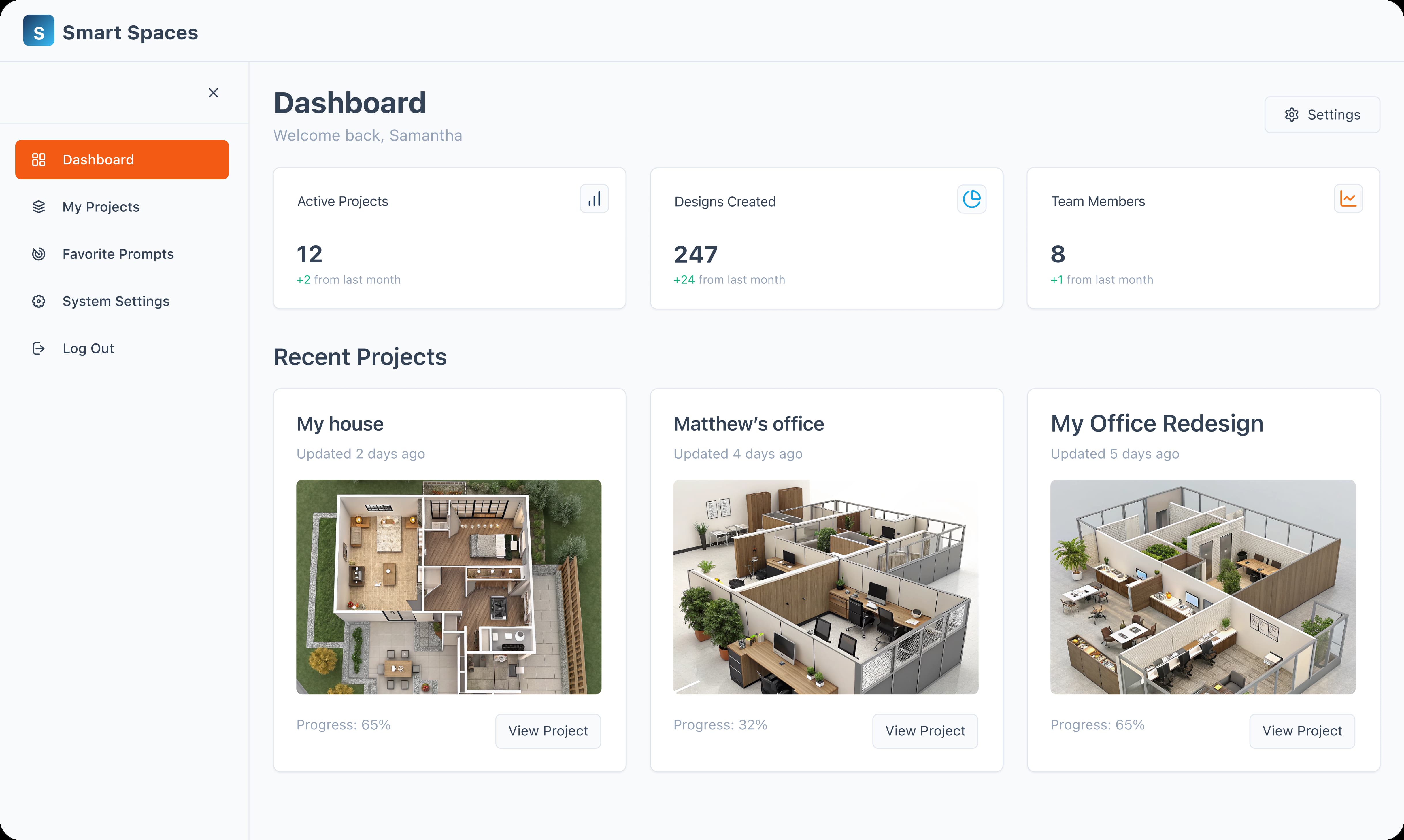Screen dimensions: 1404x840
Task: Click the Dashboard grid icon in sidebar
Action: [39, 160]
